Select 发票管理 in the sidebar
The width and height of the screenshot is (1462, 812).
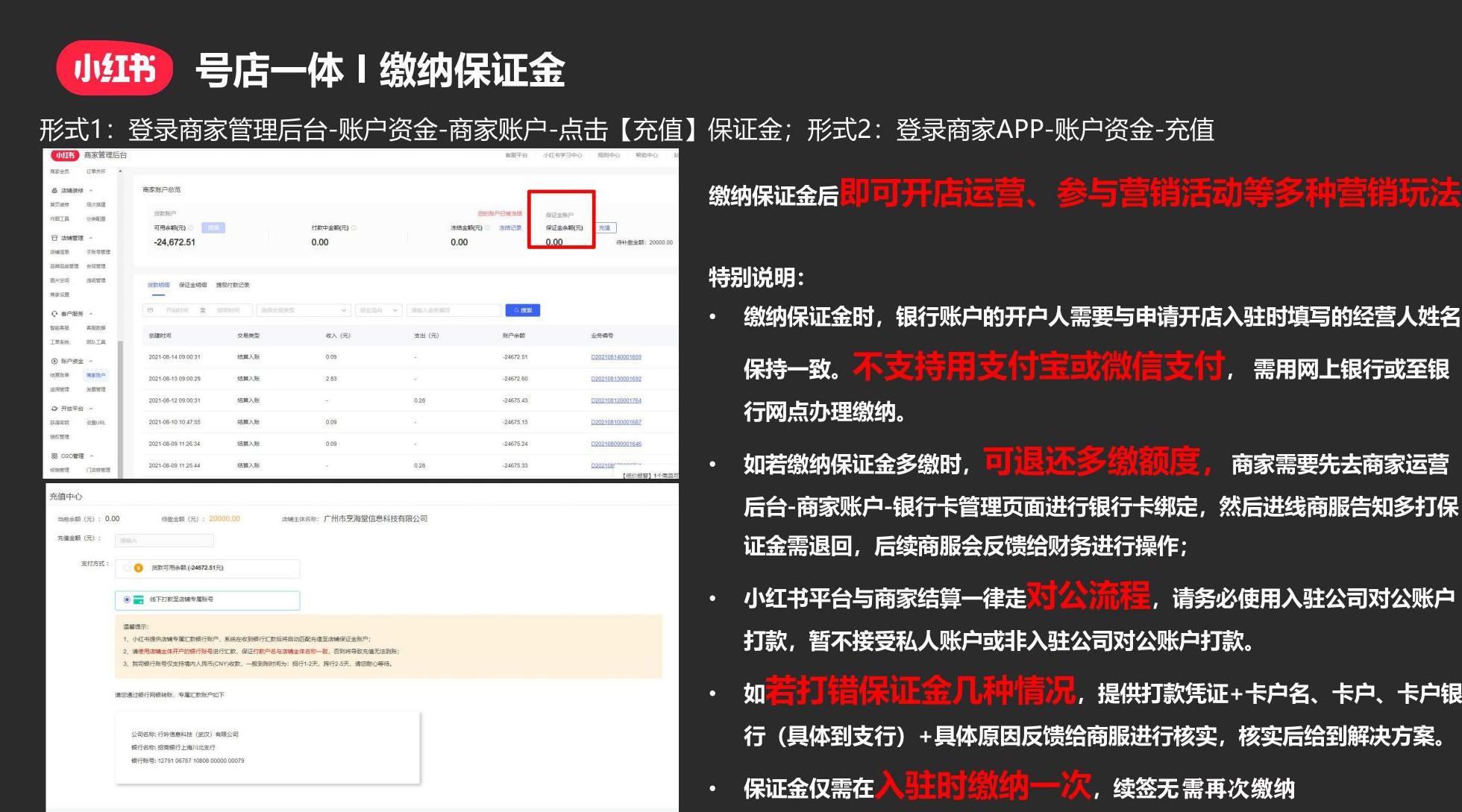coord(96,389)
